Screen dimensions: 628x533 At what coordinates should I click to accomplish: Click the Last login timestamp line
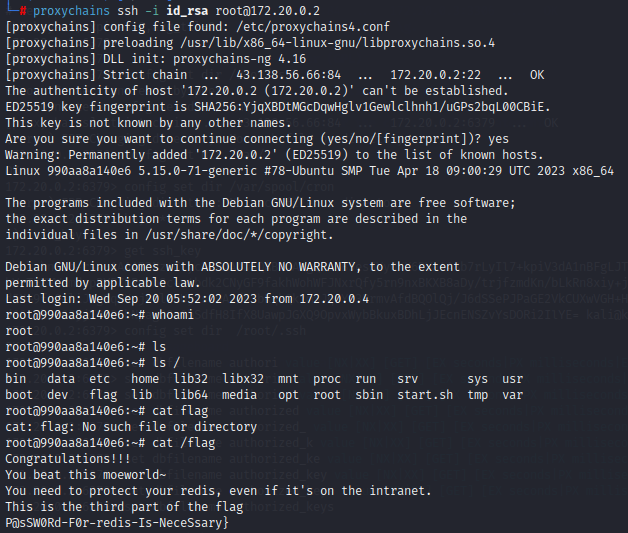click(187, 299)
